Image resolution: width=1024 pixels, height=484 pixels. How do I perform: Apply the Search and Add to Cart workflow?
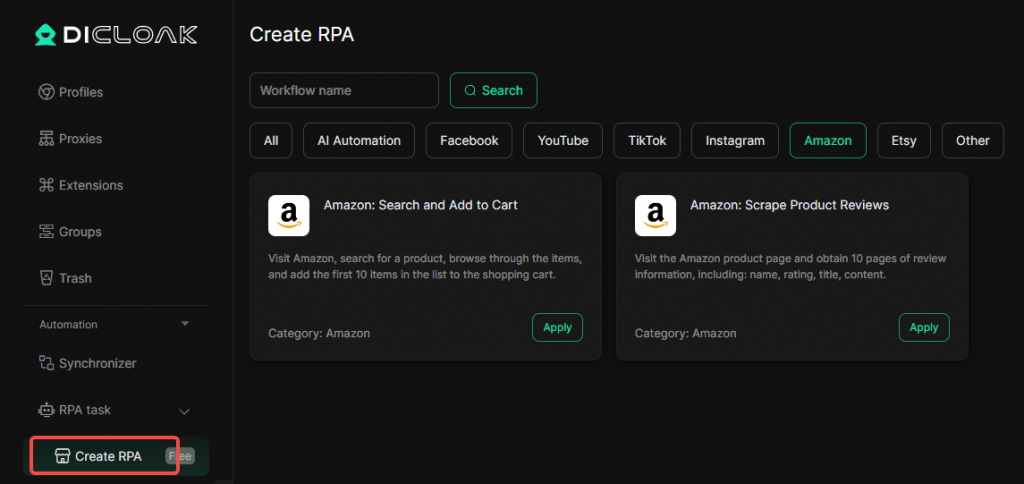click(x=557, y=327)
